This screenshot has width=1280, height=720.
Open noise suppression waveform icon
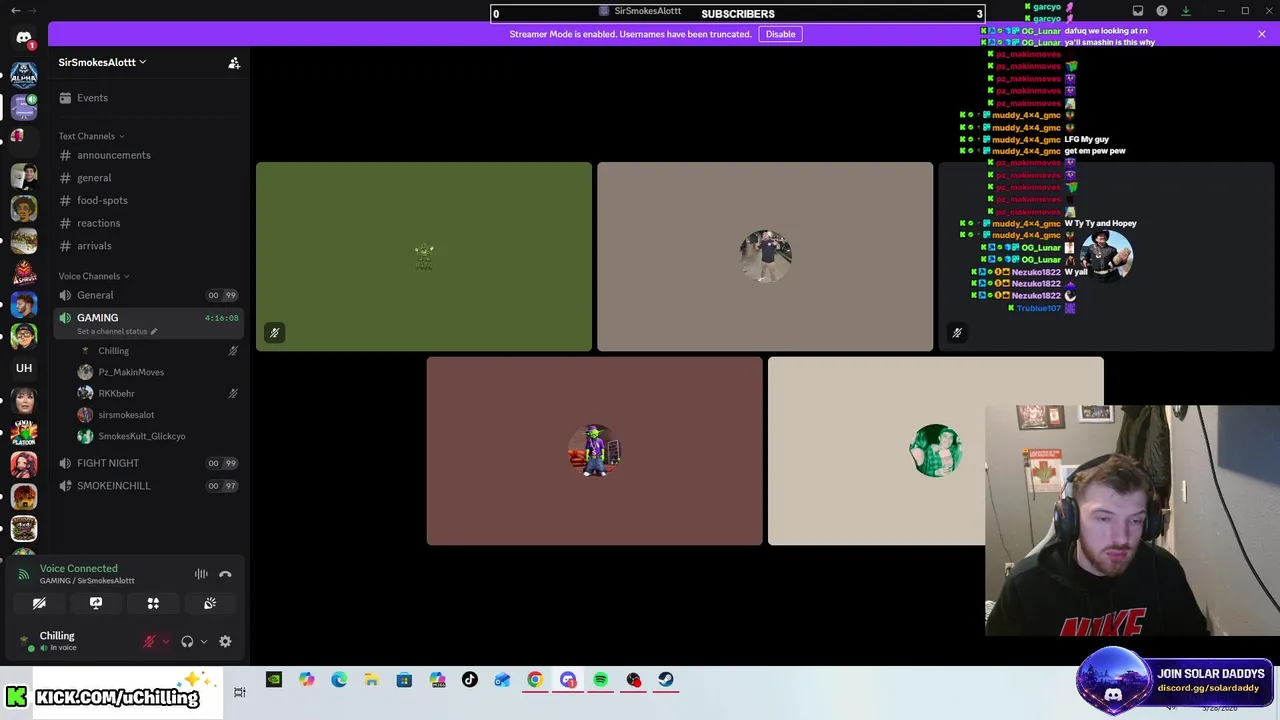tap(201, 574)
